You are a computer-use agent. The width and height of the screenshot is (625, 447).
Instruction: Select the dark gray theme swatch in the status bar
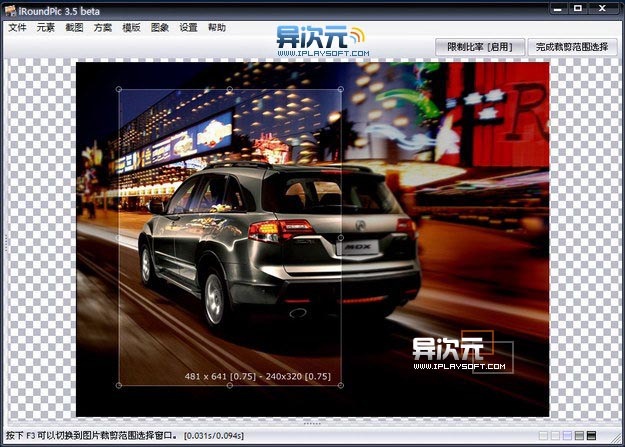[x=580, y=435]
